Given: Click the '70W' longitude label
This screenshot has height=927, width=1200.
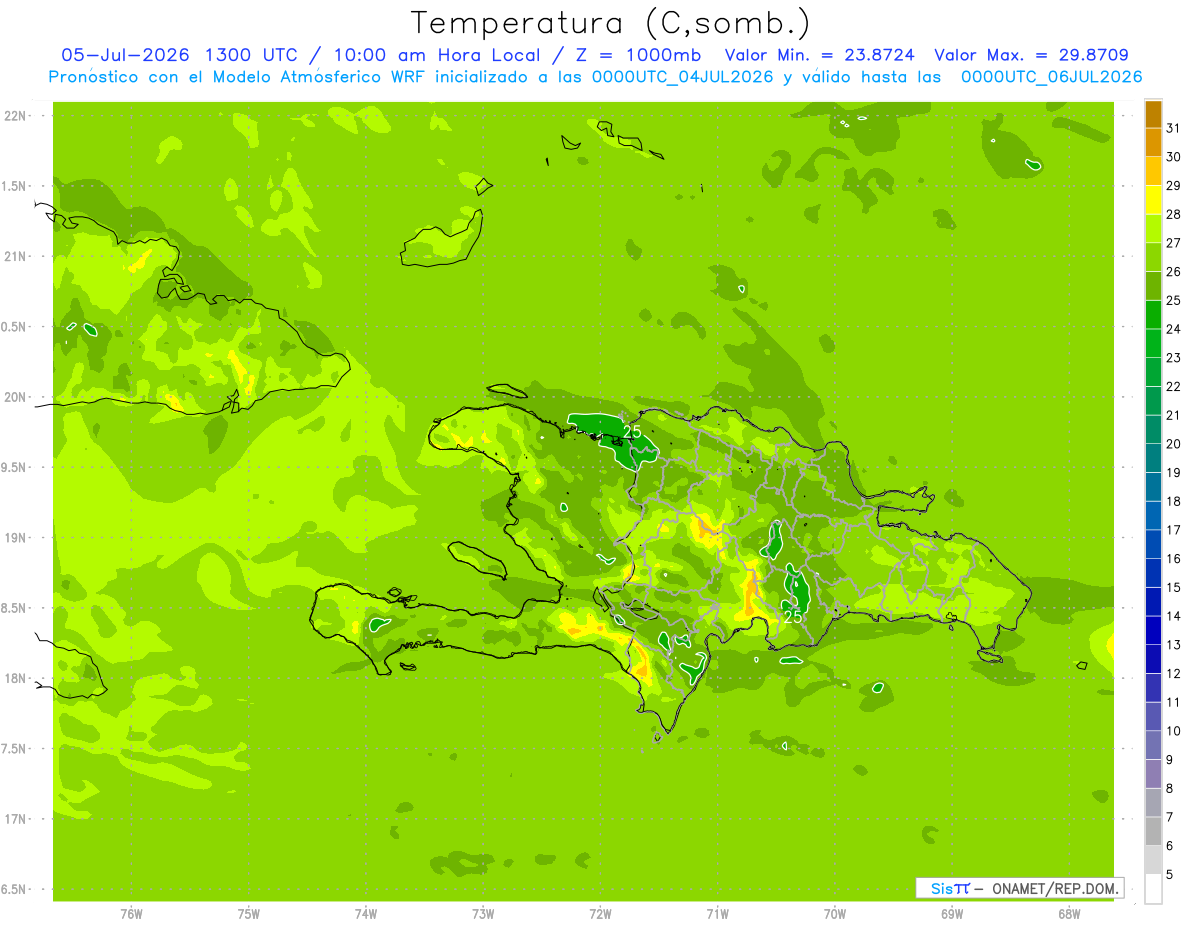Looking at the screenshot, I should coord(835,914).
